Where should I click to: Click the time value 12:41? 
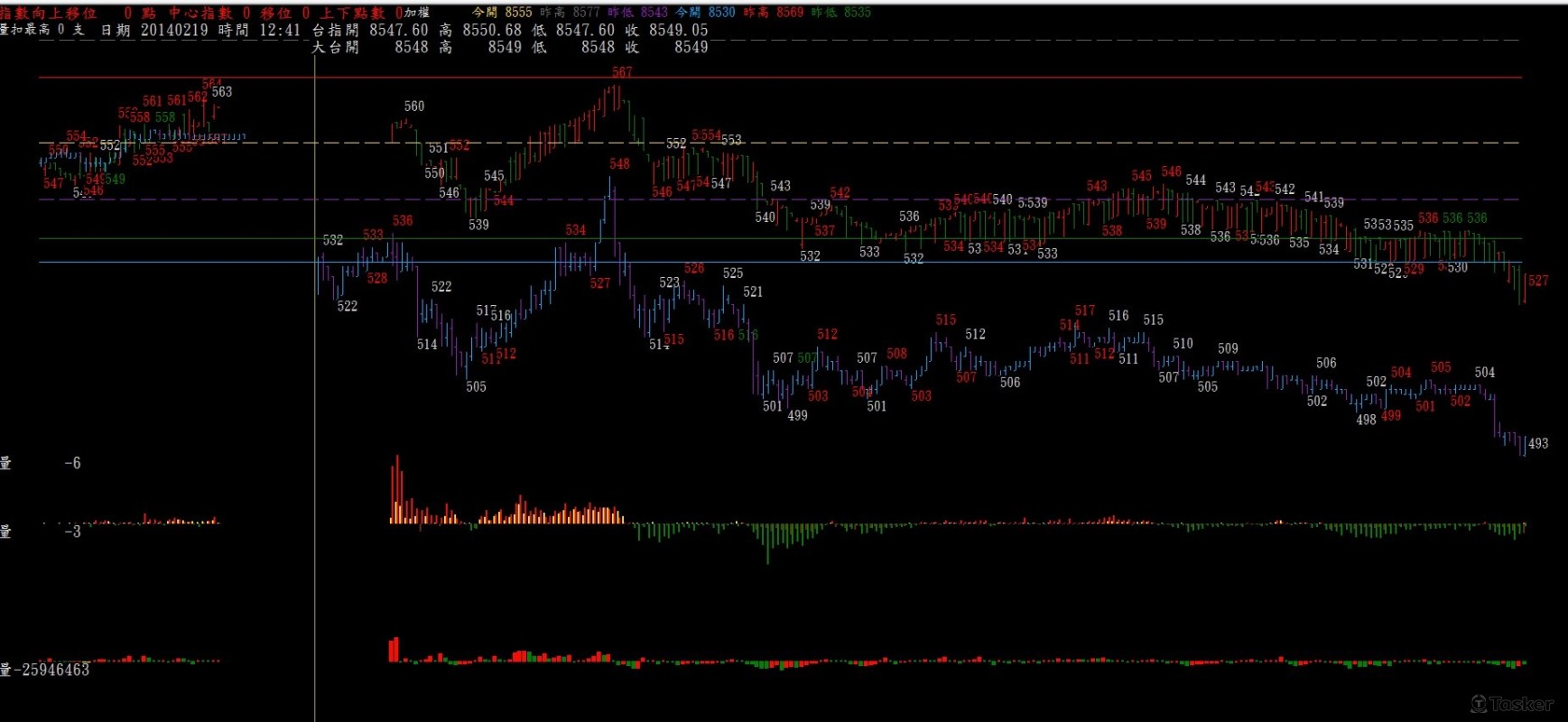(x=280, y=30)
